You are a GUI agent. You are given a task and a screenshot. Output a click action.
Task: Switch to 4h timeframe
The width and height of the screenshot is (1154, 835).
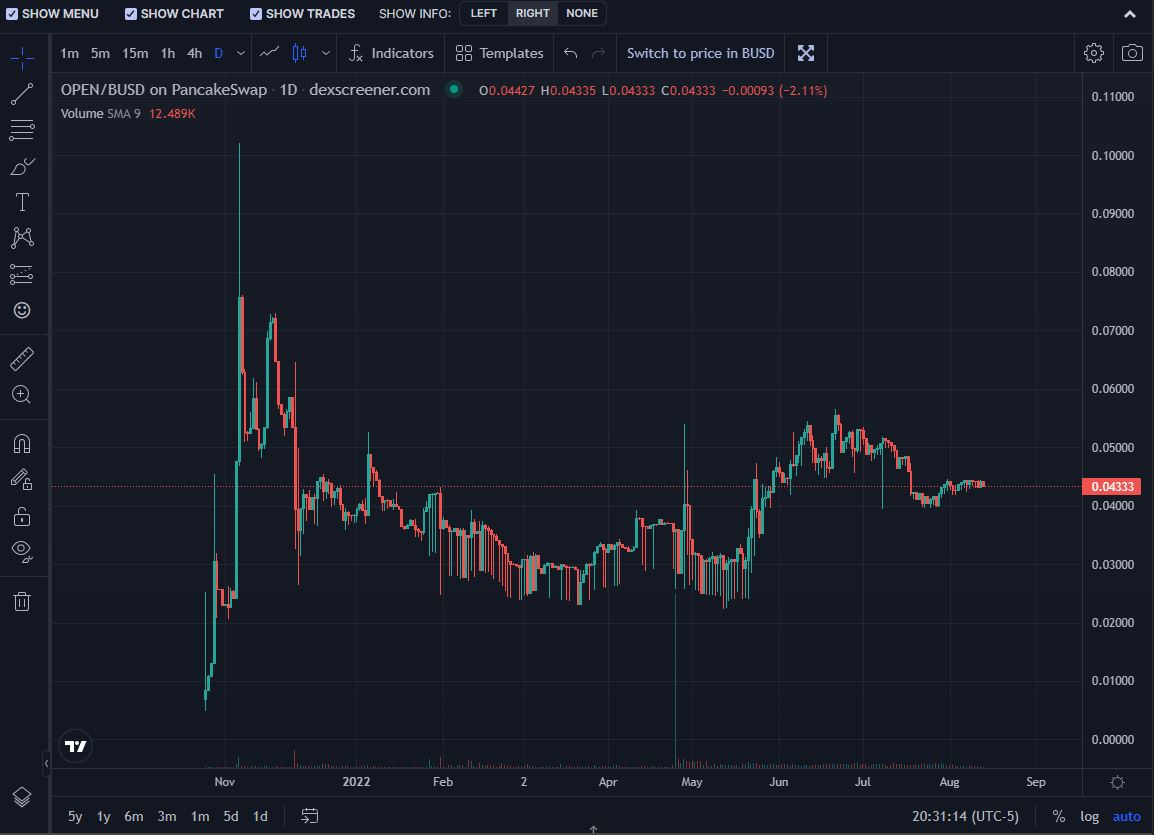pyautogui.click(x=194, y=53)
